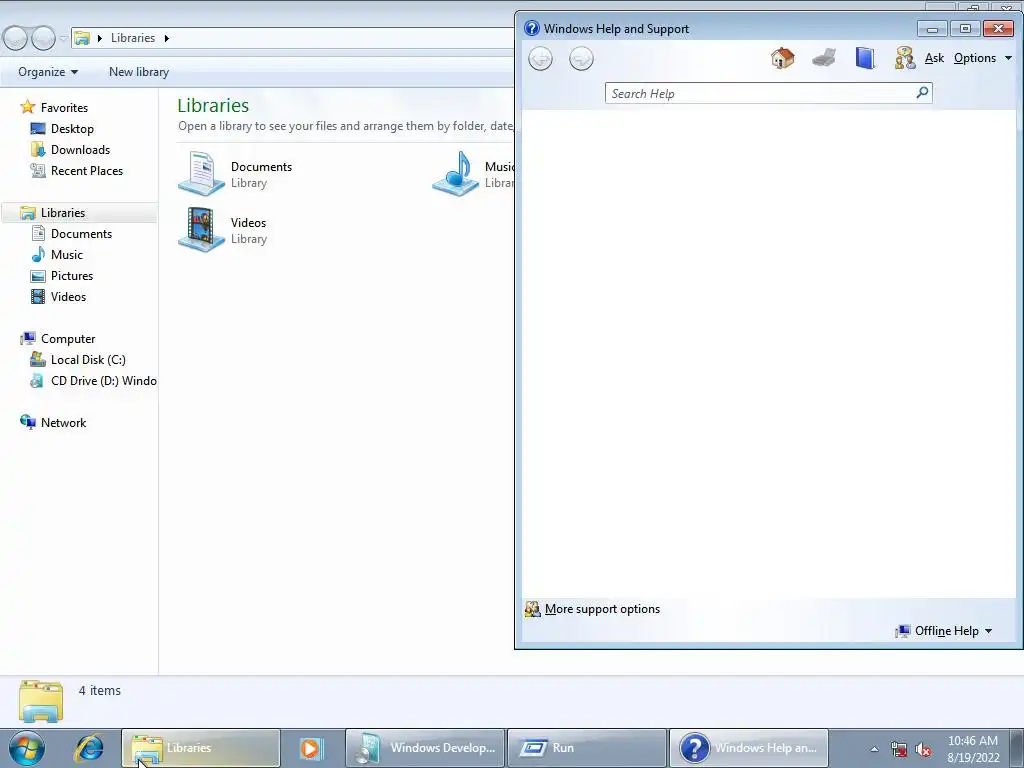Screen dimensions: 1024x768
Task: Select Libraries node in navigation pane
Action: 63,213
